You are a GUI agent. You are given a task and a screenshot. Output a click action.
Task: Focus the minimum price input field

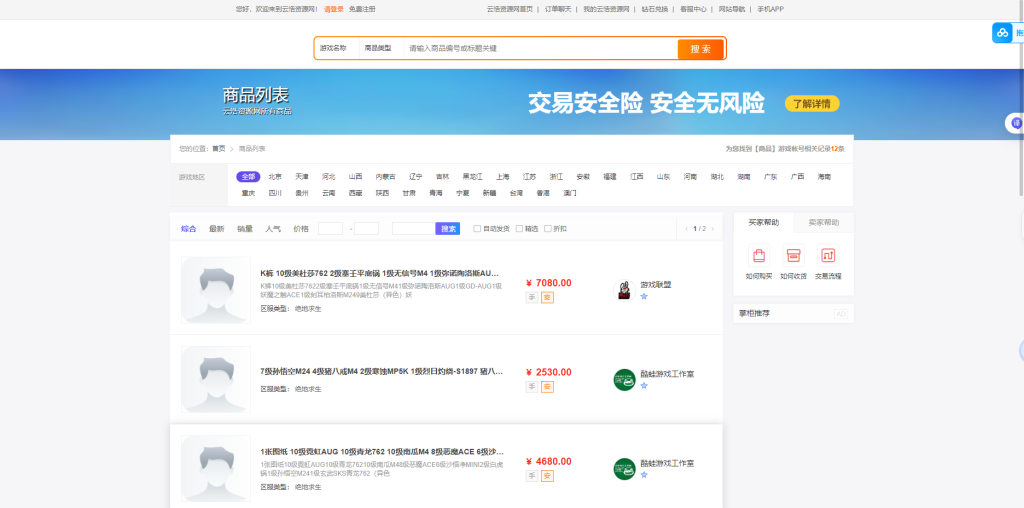click(x=330, y=229)
